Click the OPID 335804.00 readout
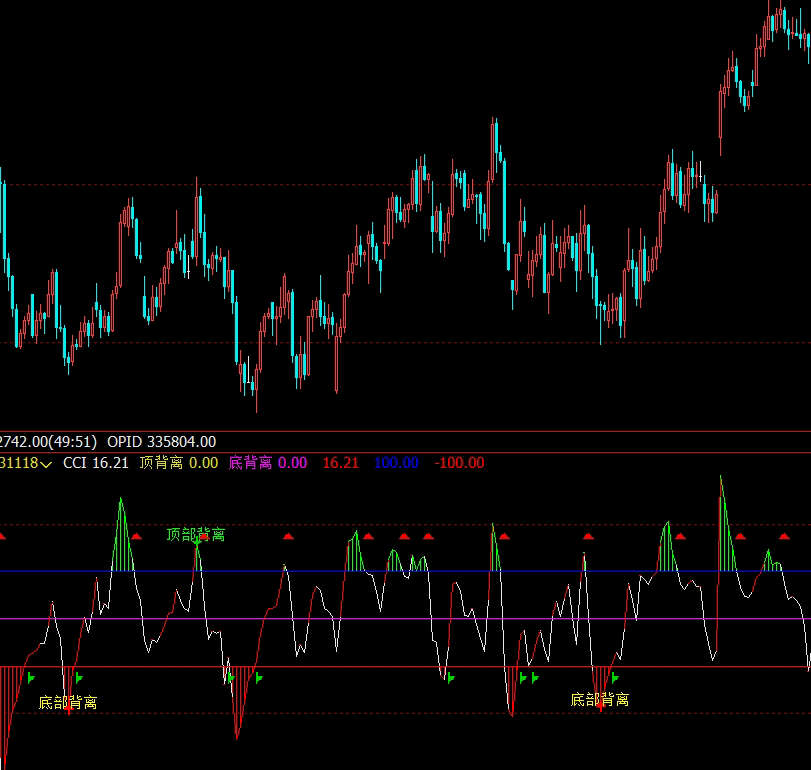 pyautogui.click(x=161, y=442)
